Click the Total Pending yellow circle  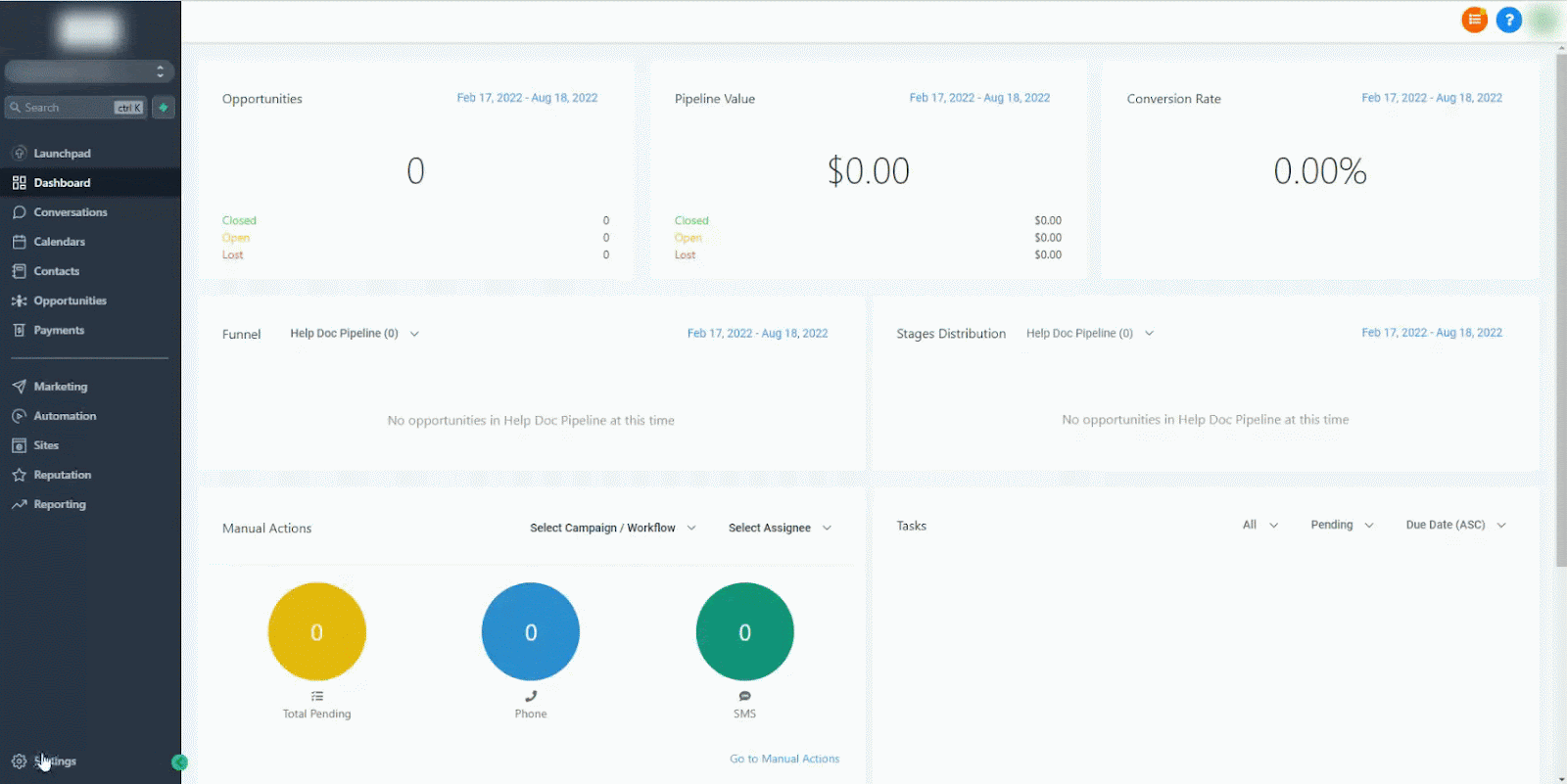click(x=317, y=631)
